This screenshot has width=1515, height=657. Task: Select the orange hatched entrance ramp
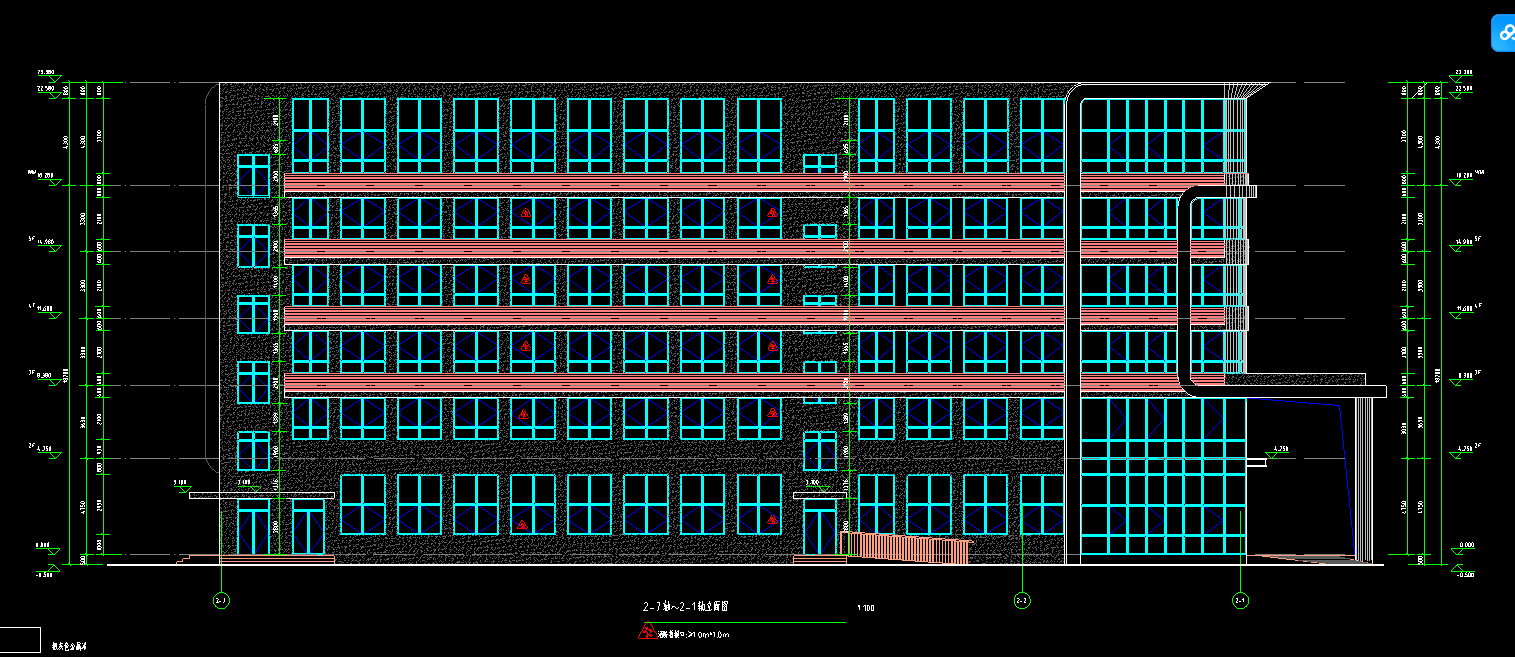click(x=905, y=548)
